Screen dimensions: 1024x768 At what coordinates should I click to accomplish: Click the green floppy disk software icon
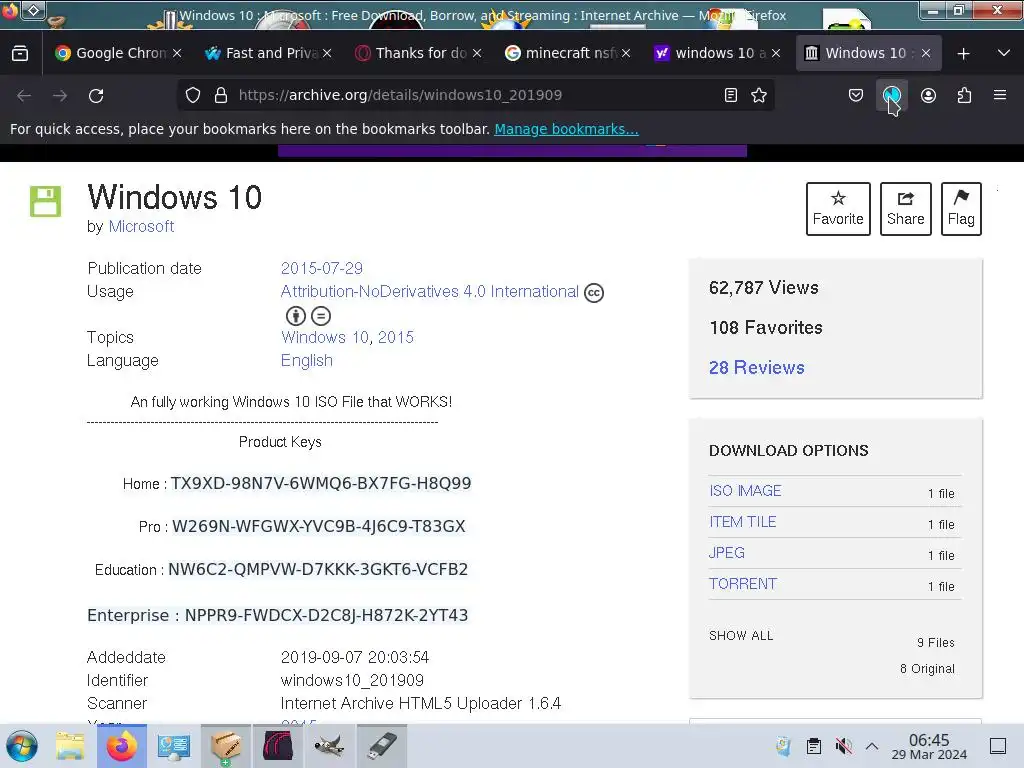(45, 201)
